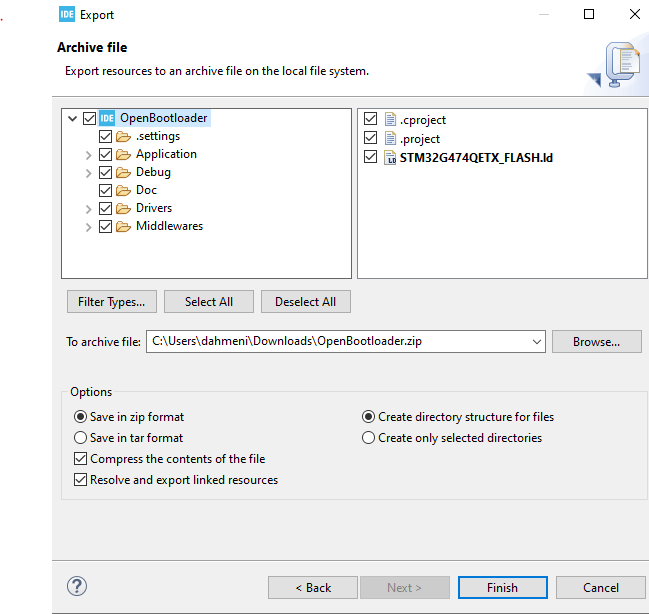Uncheck the .settings folder checkbox
This screenshot has width=649, height=614.
[x=106, y=136]
